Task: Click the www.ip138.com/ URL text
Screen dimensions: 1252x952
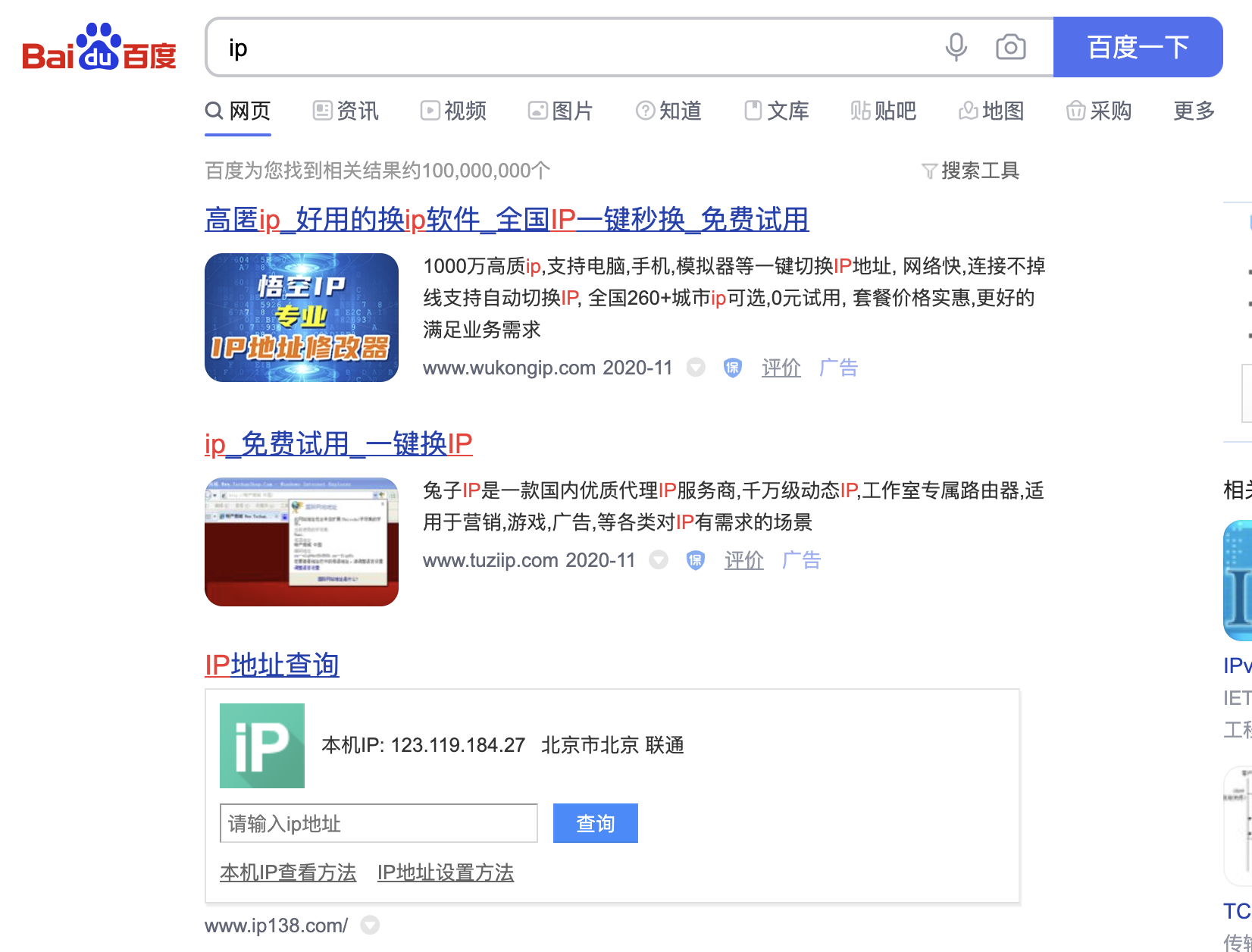Action: [x=277, y=925]
